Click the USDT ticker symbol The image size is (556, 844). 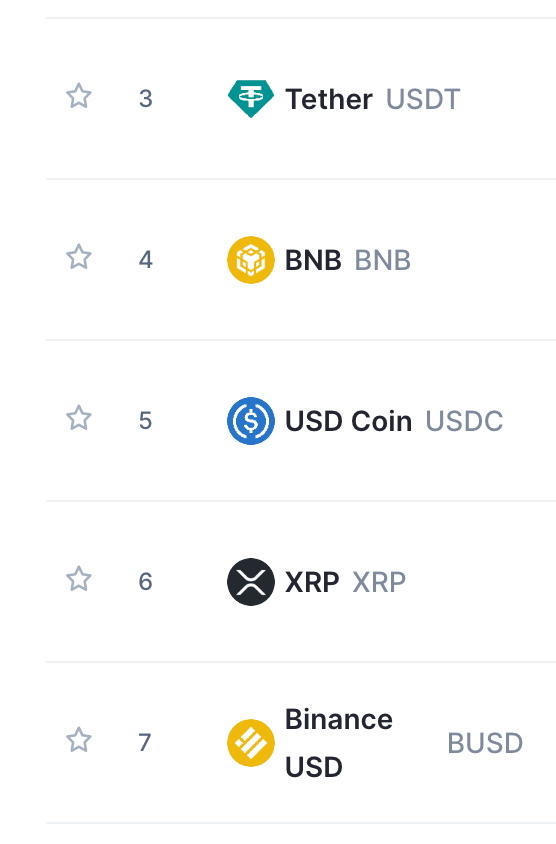423,99
